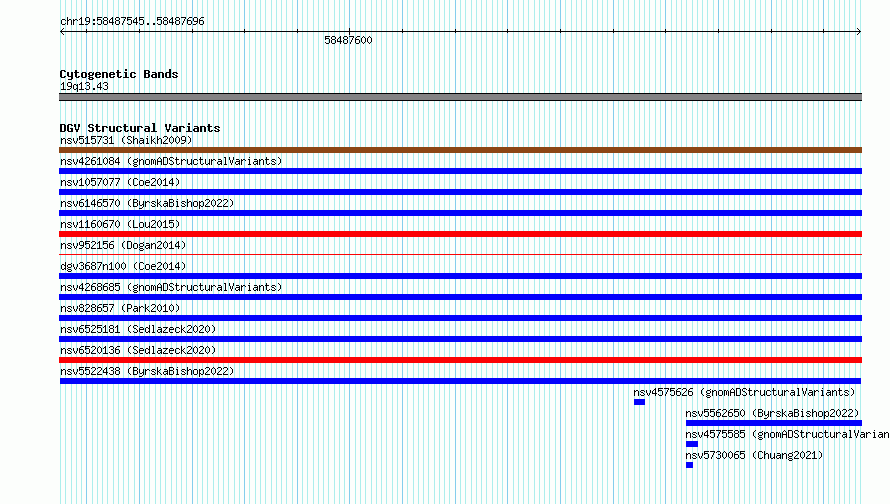Image resolution: width=890 pixels, height=504 pixels.
Task: Click the red nsv6520136 variant bar
Action: 460,360
